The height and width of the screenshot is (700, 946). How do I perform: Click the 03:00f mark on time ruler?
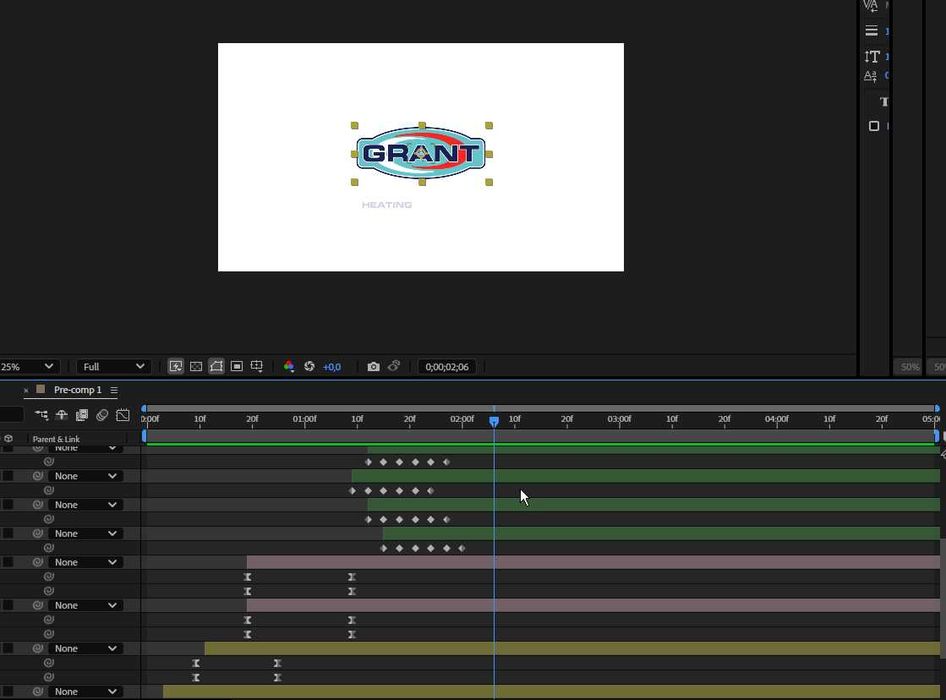[x=620, y=419]
